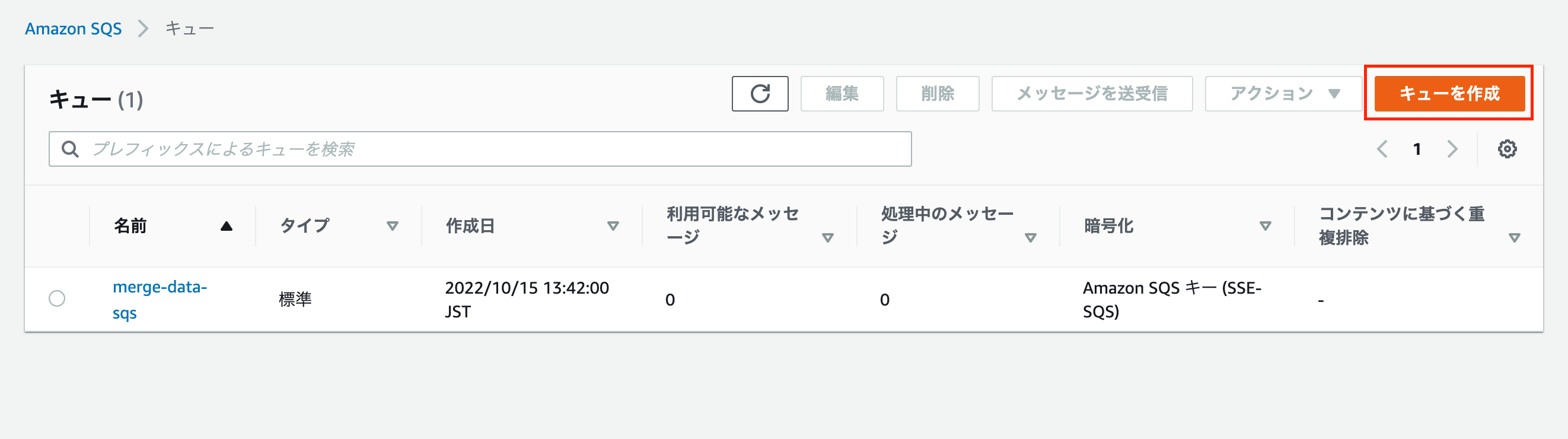Go to the previous page of queues
This screenshot has height=439, width=1568.
pyautogui.click(x=1383, y=148)
